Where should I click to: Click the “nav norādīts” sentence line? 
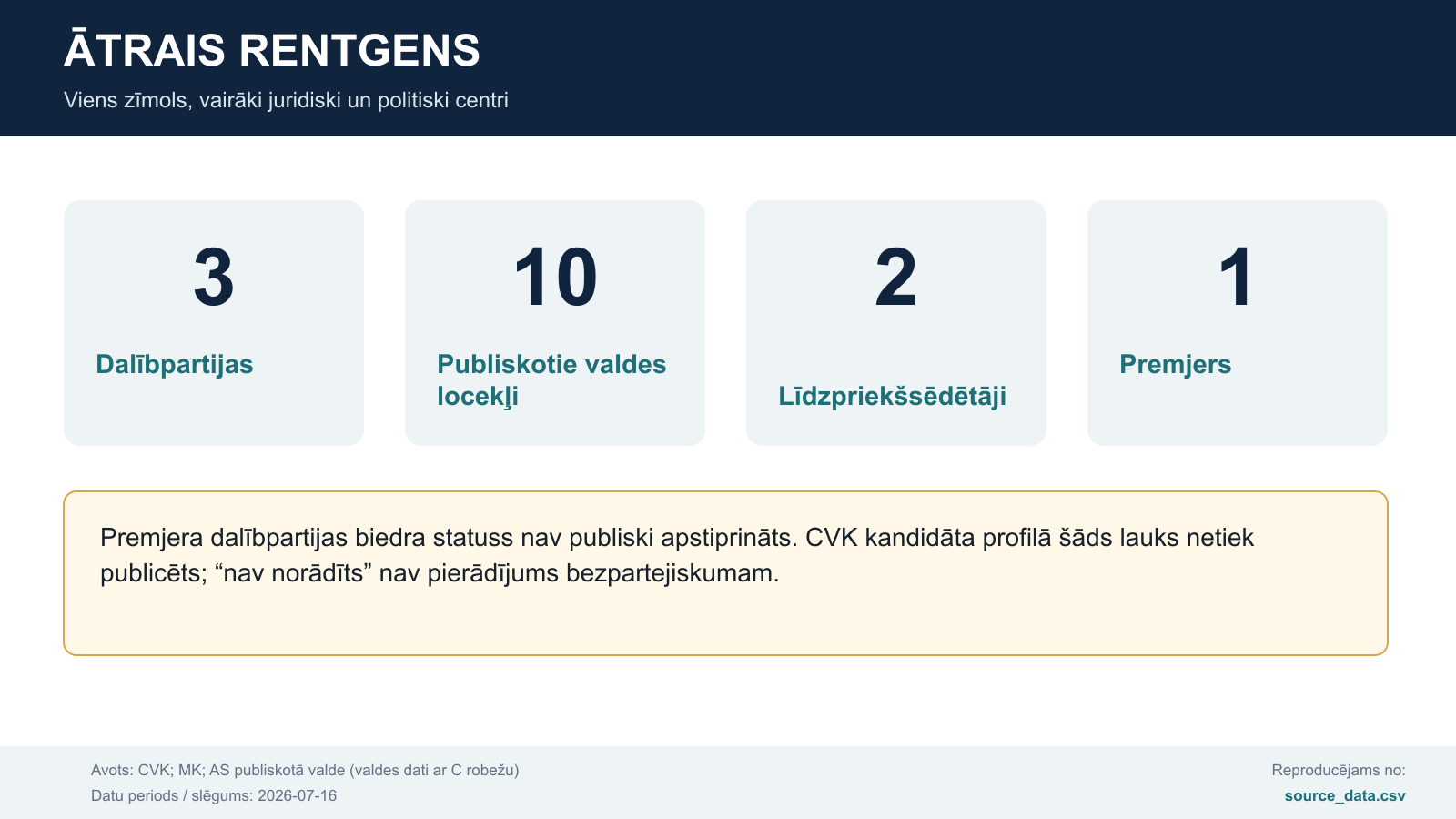pos(440,573)
